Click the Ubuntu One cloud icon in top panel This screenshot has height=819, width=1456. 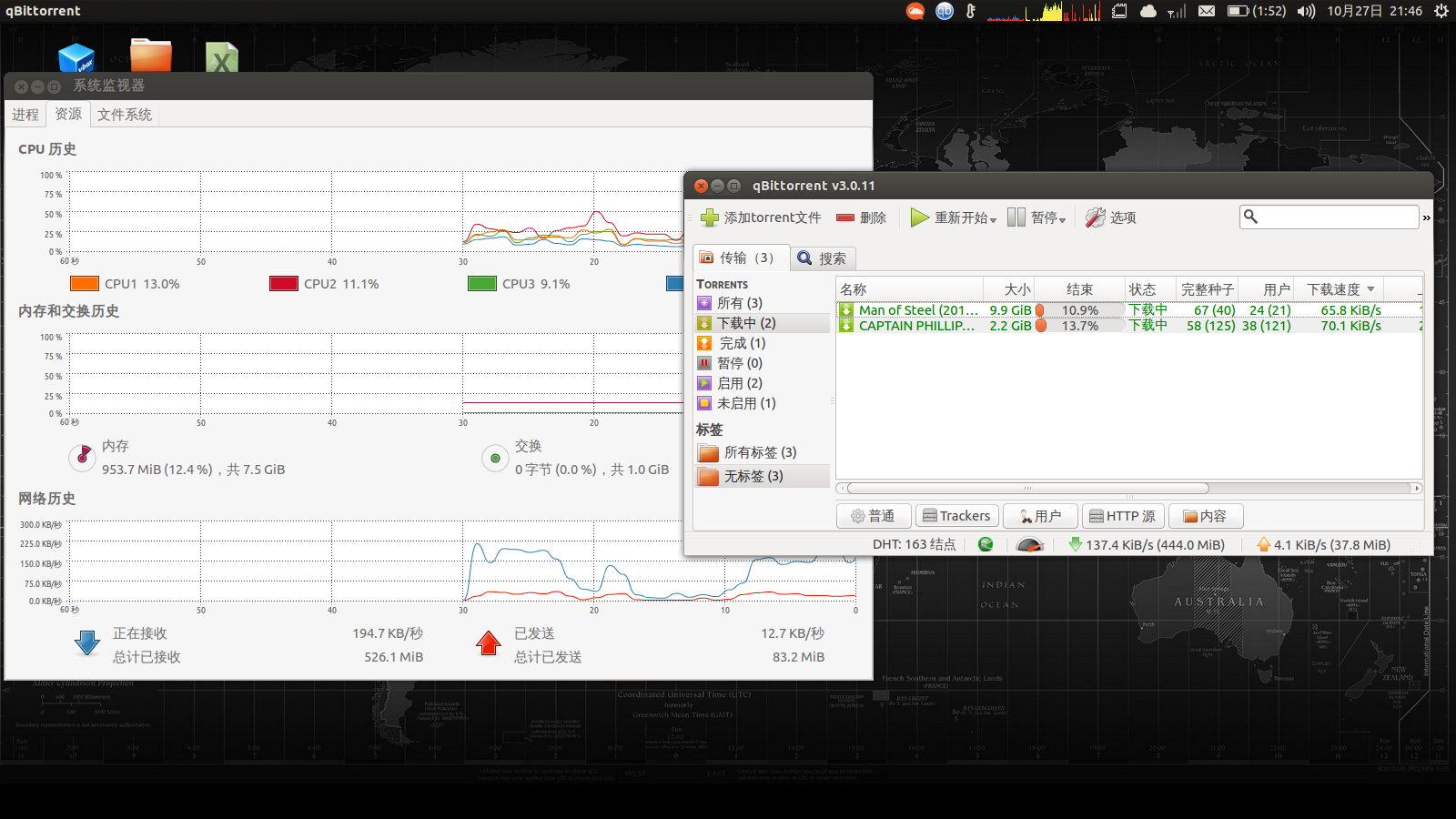pyautogui.click(x=915, y=11)
